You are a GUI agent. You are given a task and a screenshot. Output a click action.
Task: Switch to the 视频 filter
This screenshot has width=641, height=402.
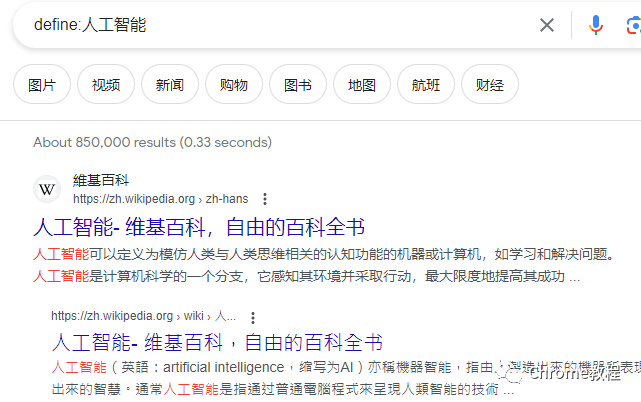(106, 85)
